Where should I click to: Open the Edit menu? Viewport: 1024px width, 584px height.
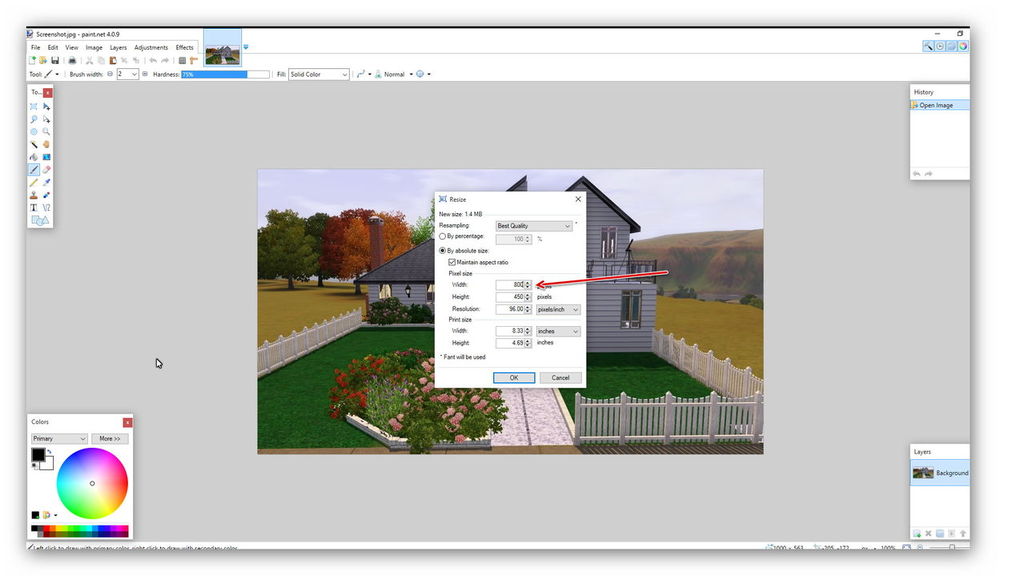pos(53,47)
